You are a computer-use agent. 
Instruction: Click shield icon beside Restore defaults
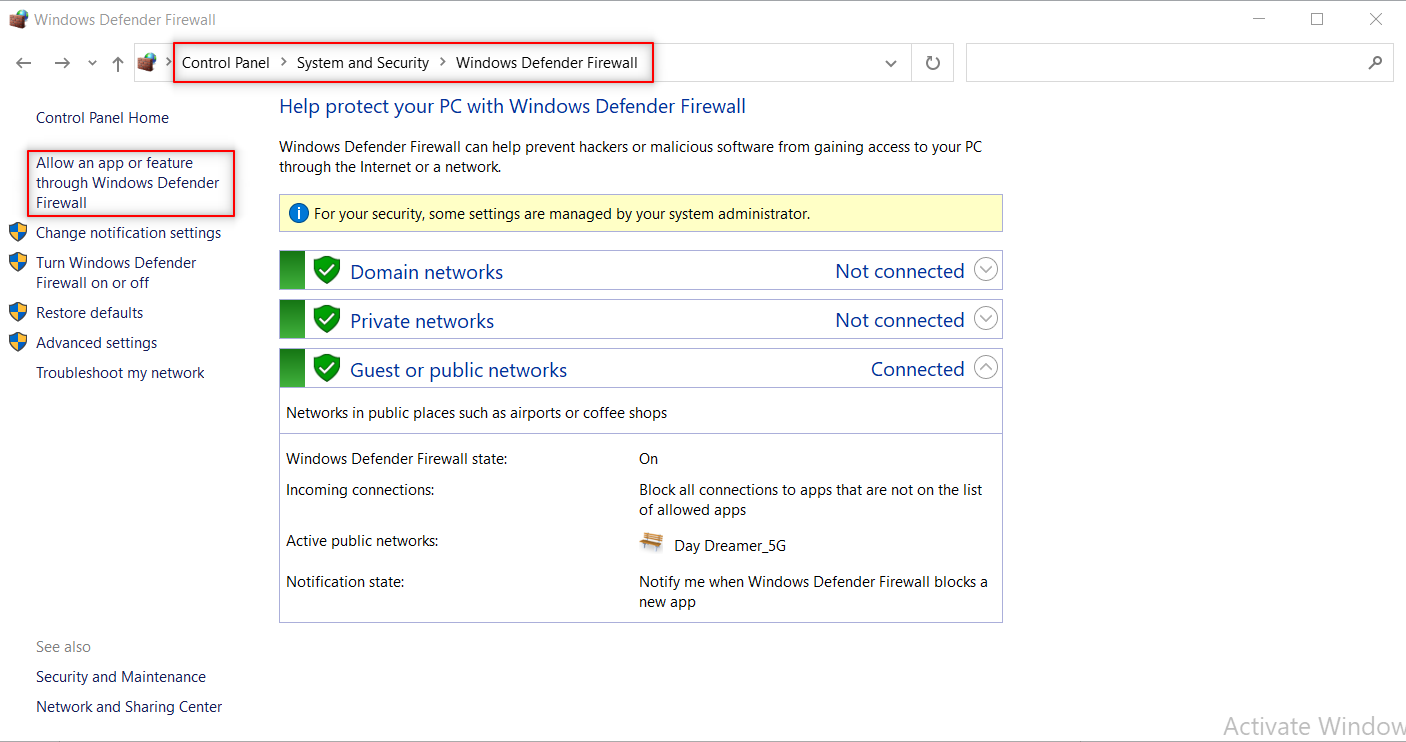tap(18, 312)
